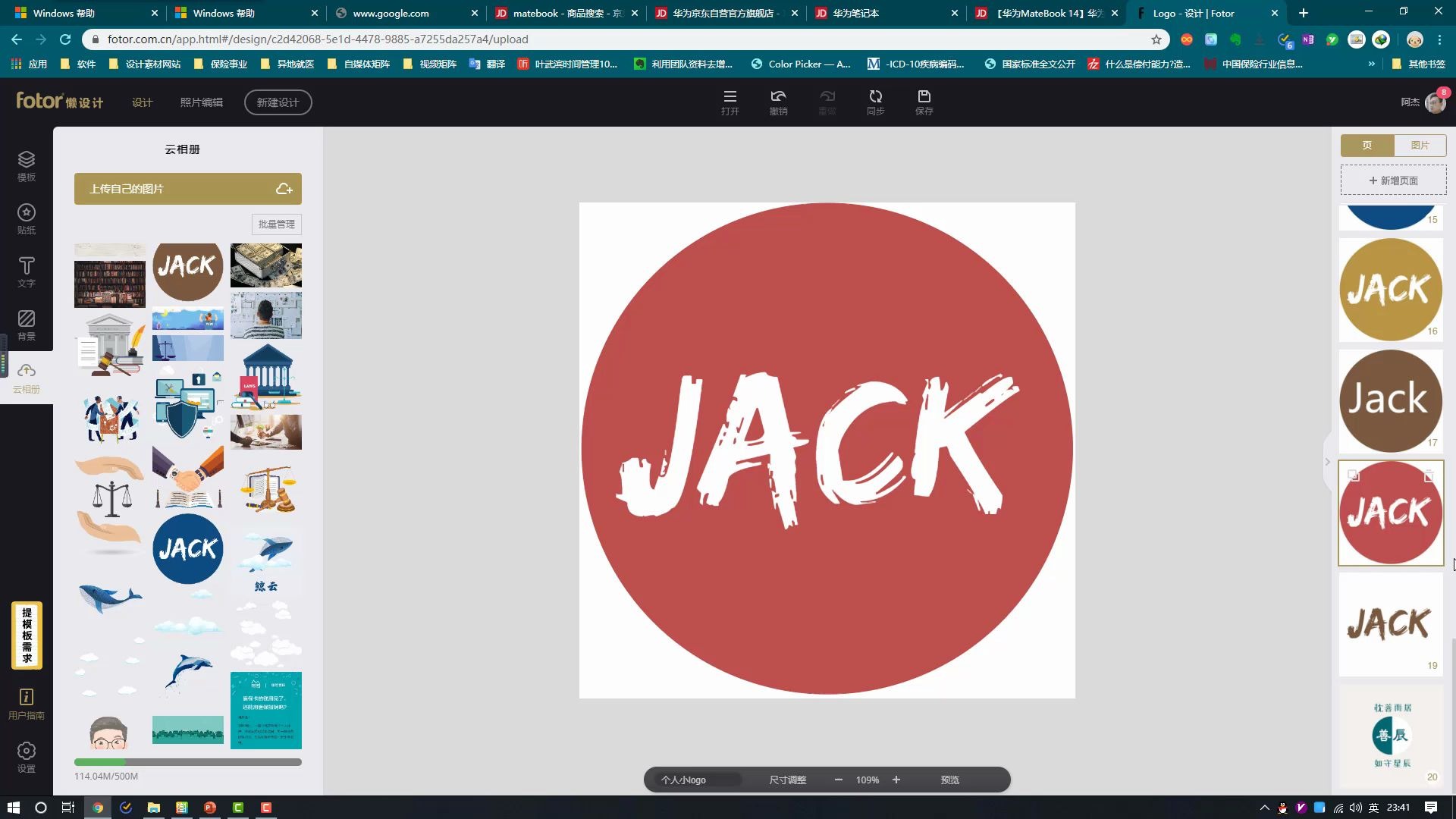1456x819 pixels.
Task: Open the Windows Start menu
Action: point(13,808)
